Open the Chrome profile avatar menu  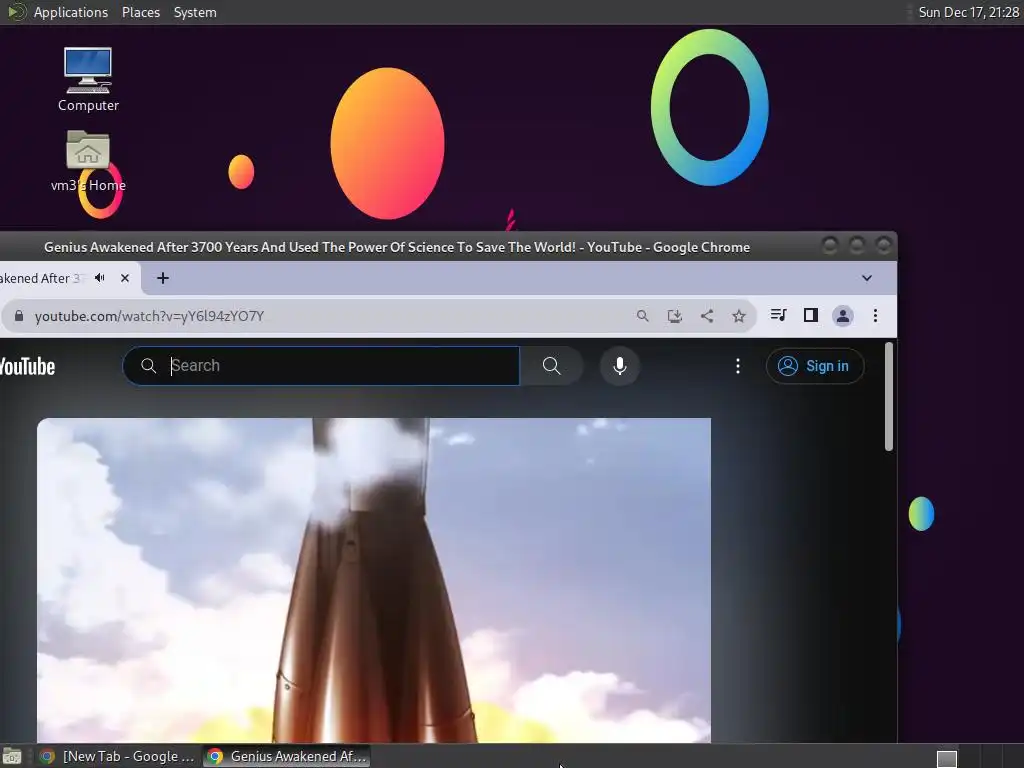click(842, 316)
